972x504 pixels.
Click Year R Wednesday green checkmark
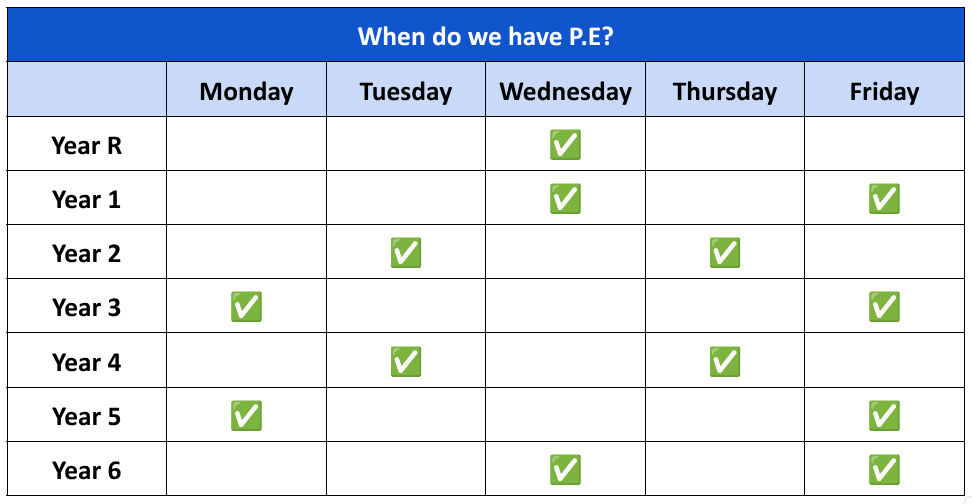pyautogui.click(x=565, y=144)
